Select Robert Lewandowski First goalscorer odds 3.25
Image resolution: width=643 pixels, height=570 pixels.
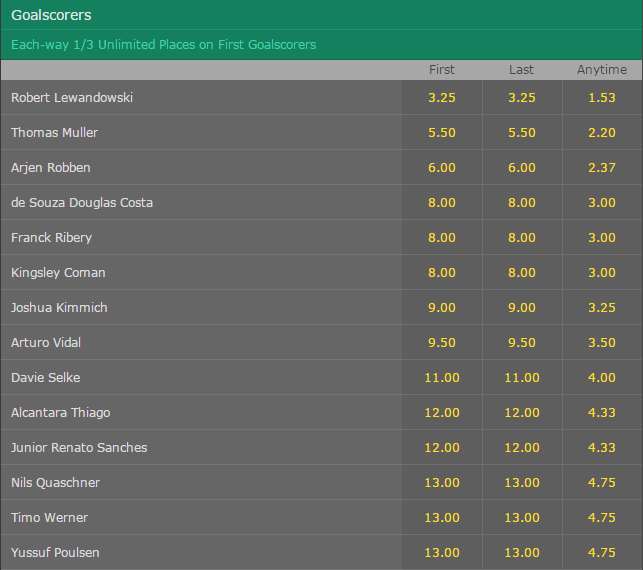click(x=442, y=98)
